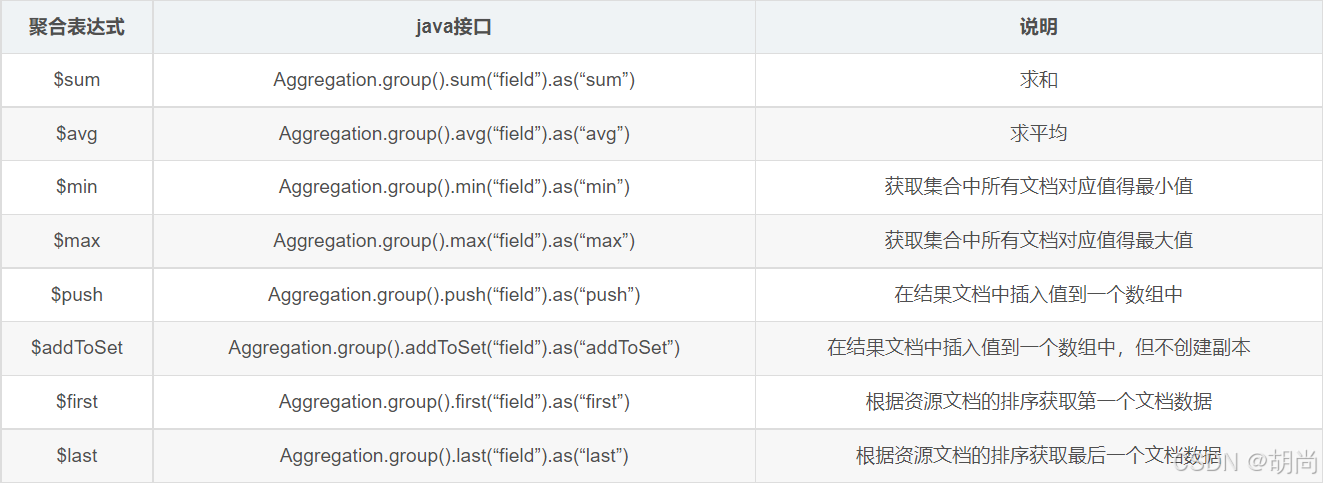Click the $addToSet expression cell

[x=77, y=348]
